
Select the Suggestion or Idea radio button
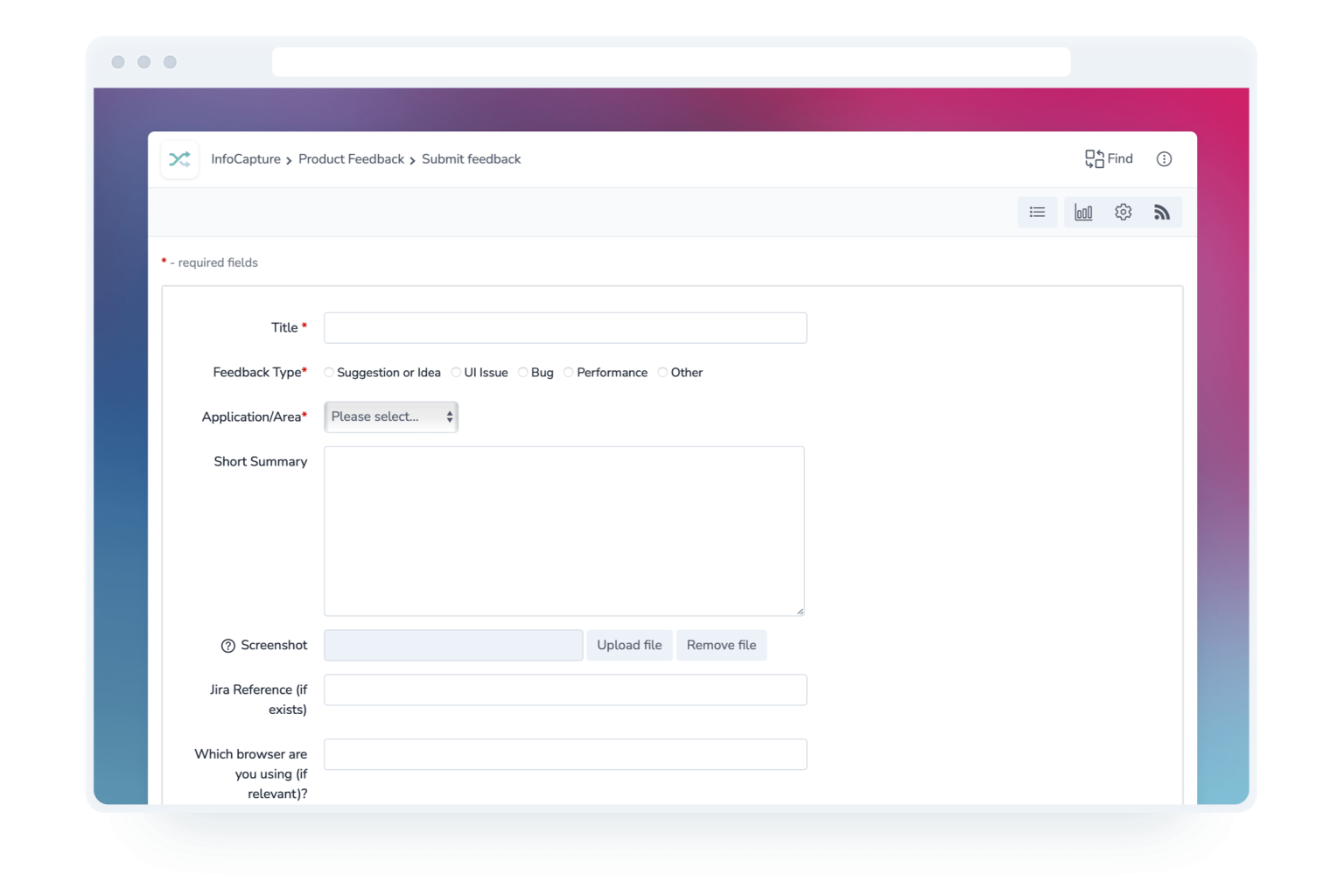[328, 372]
